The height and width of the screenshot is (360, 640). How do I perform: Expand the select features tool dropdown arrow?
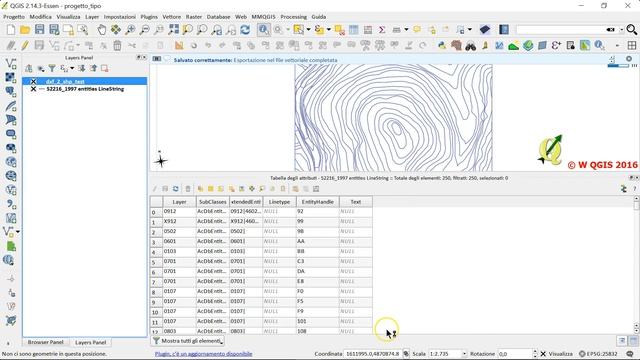click(308, 29)
